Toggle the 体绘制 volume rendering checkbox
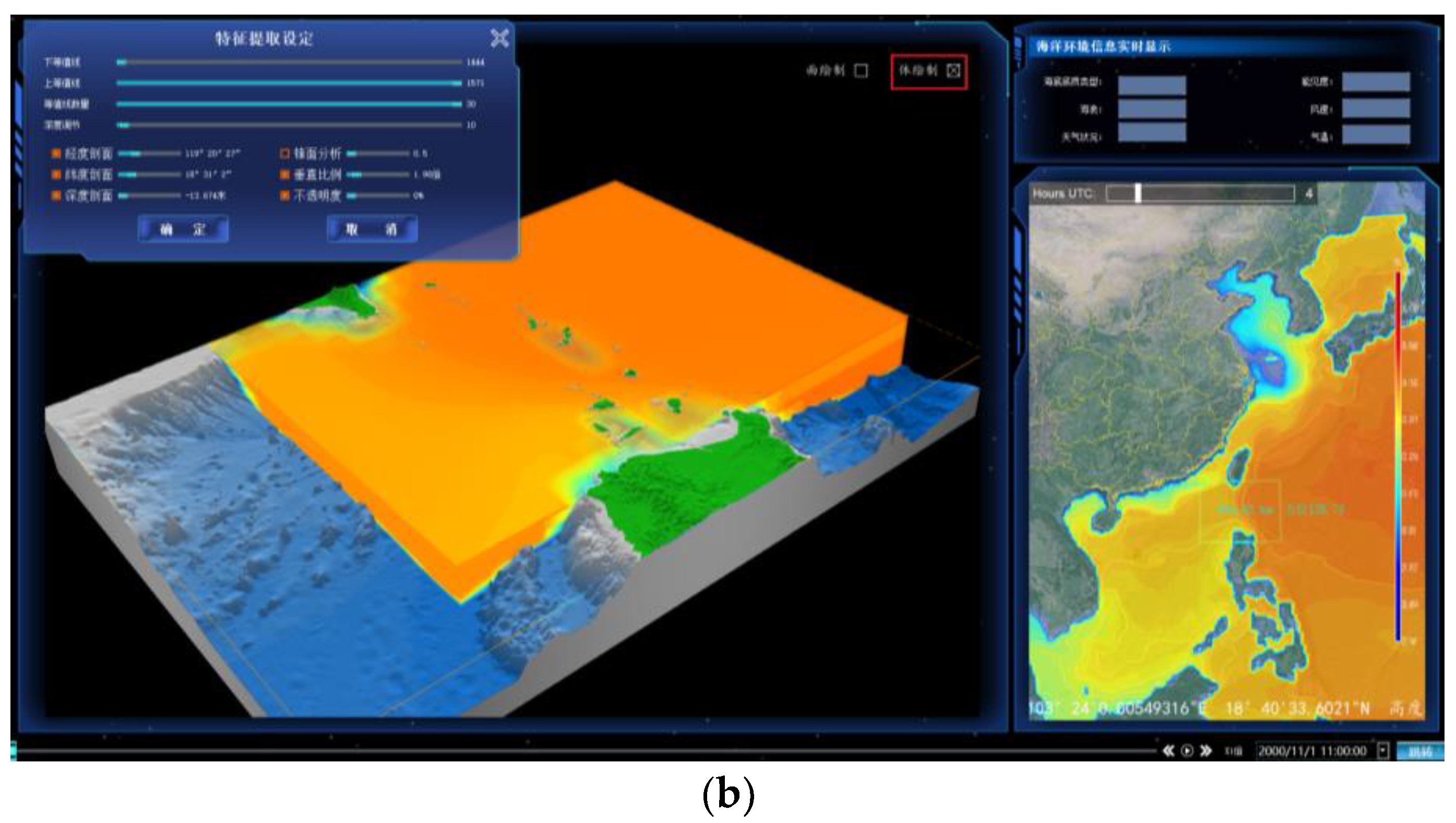The image size is (1456, 823). [953, 70]
